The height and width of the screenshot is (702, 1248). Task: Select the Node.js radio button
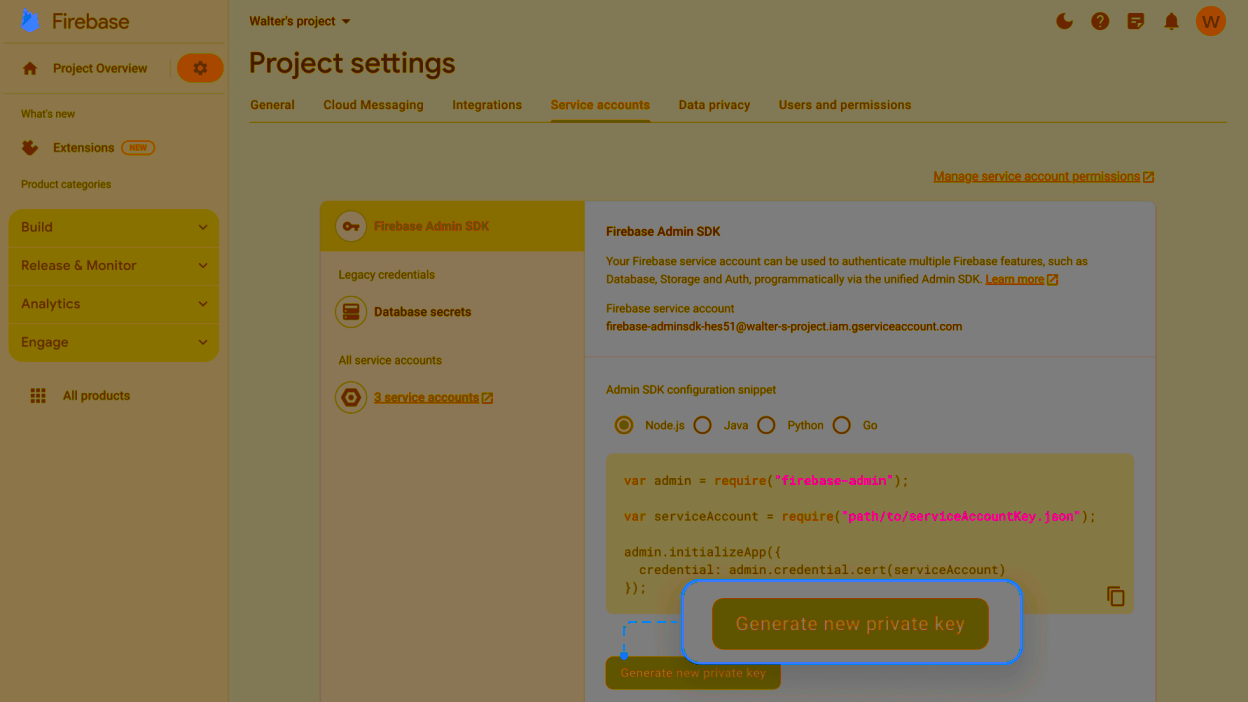click(x=624, y=425)
